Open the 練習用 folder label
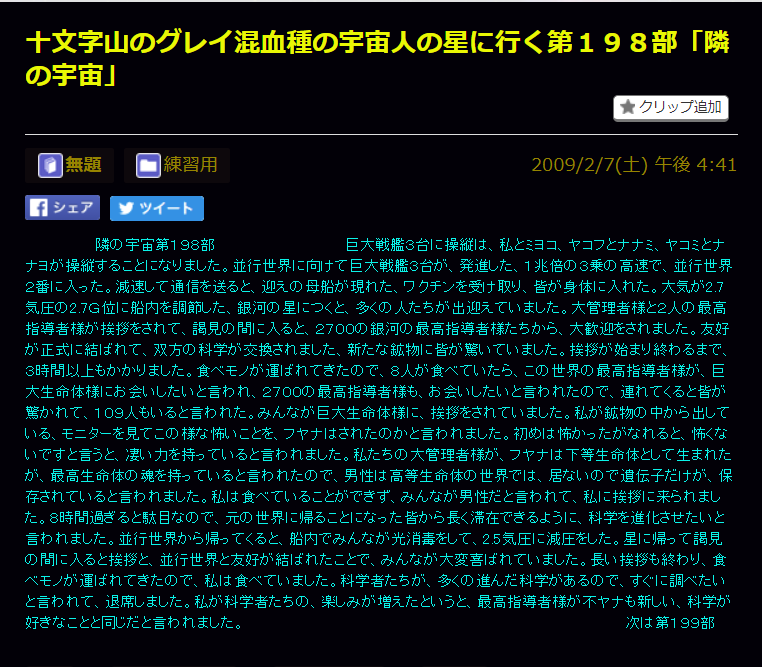 [x=190, y=166]
